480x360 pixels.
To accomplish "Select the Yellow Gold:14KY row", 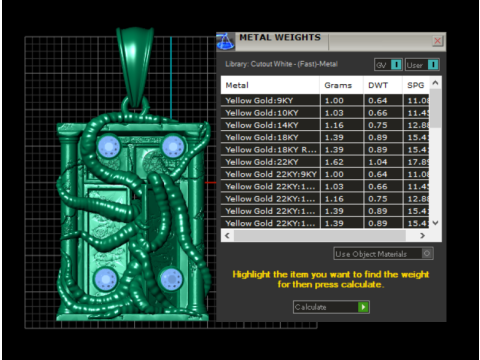I will tap(325, 125).
